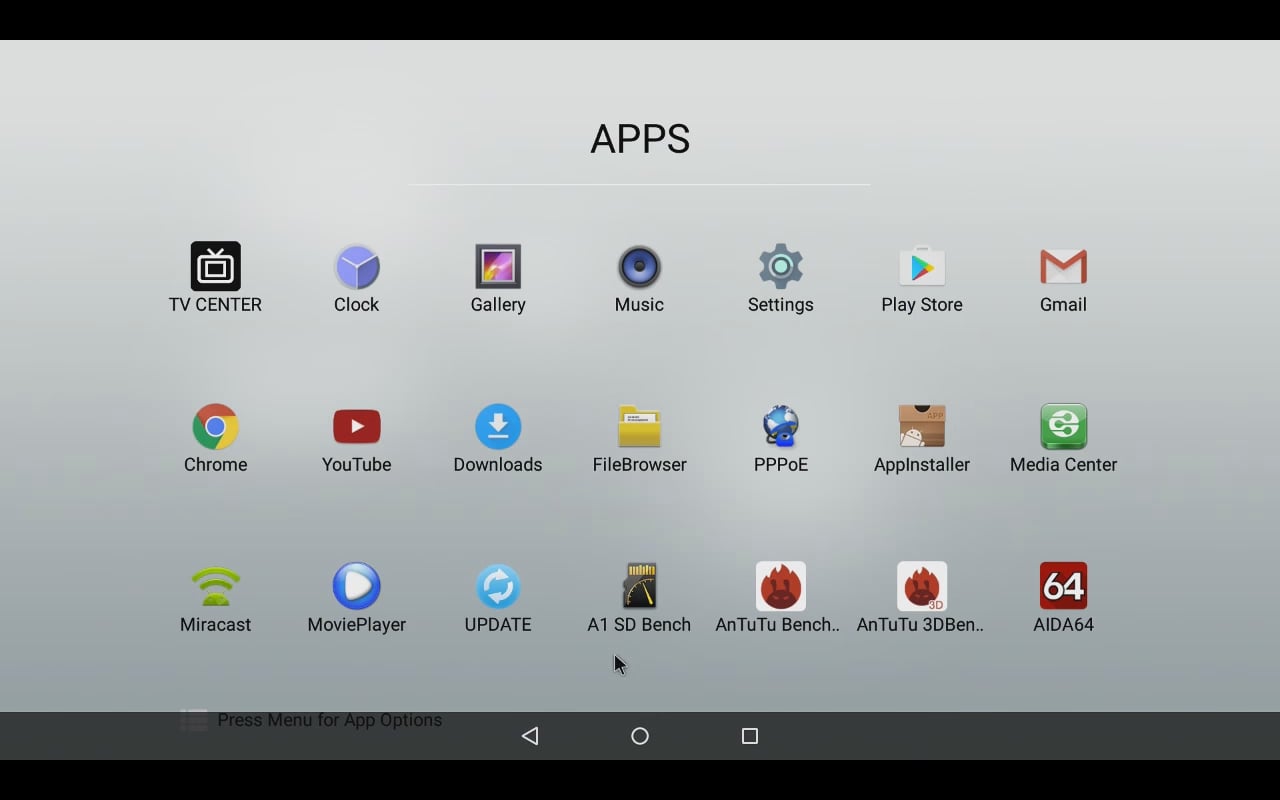
Task: Tap the Home navigation button
Action: 640,736
